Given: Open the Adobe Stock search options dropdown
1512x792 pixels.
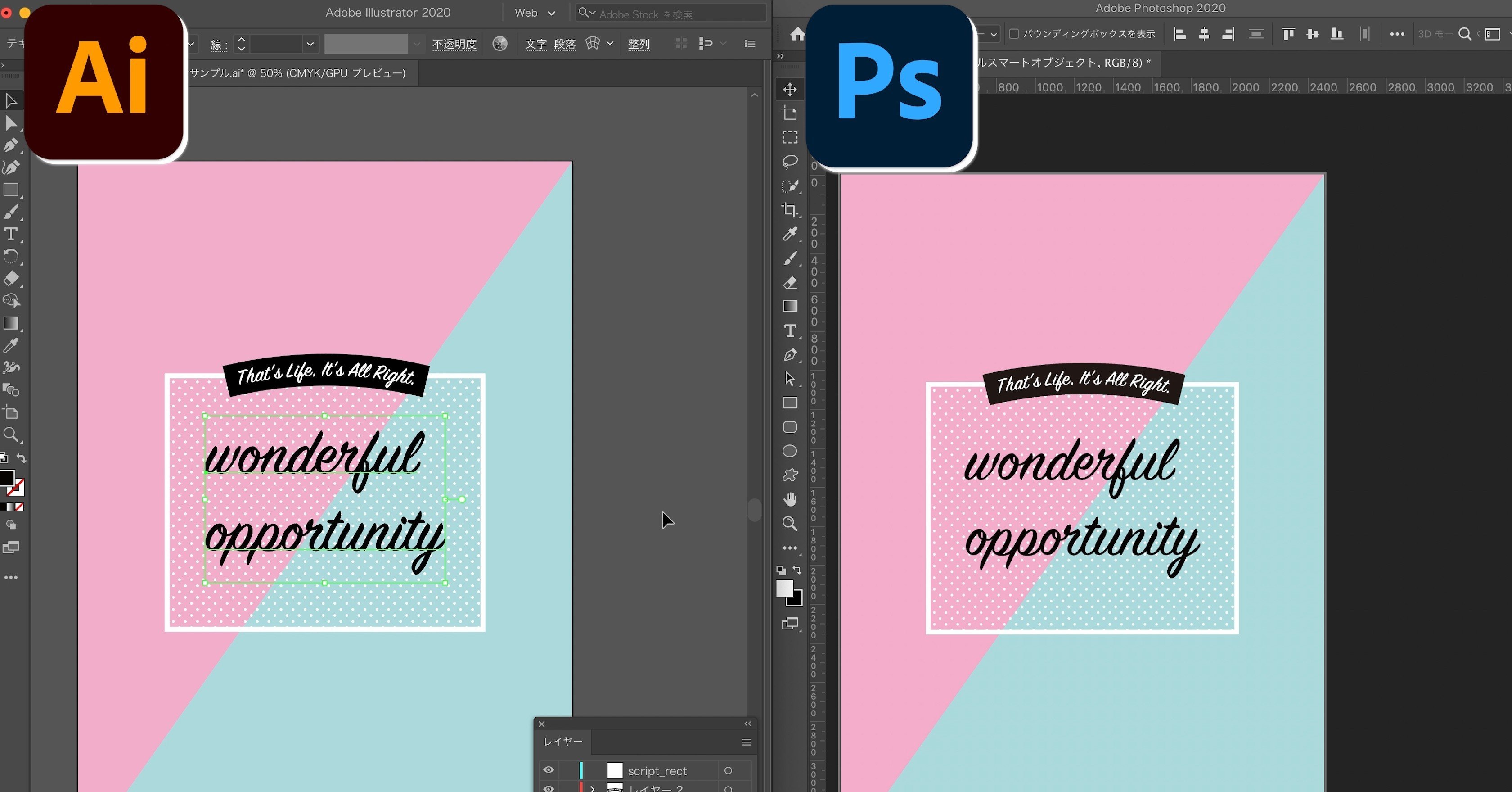Looking at the screenshot, I should pyautogui.click(x=586, y=13).
